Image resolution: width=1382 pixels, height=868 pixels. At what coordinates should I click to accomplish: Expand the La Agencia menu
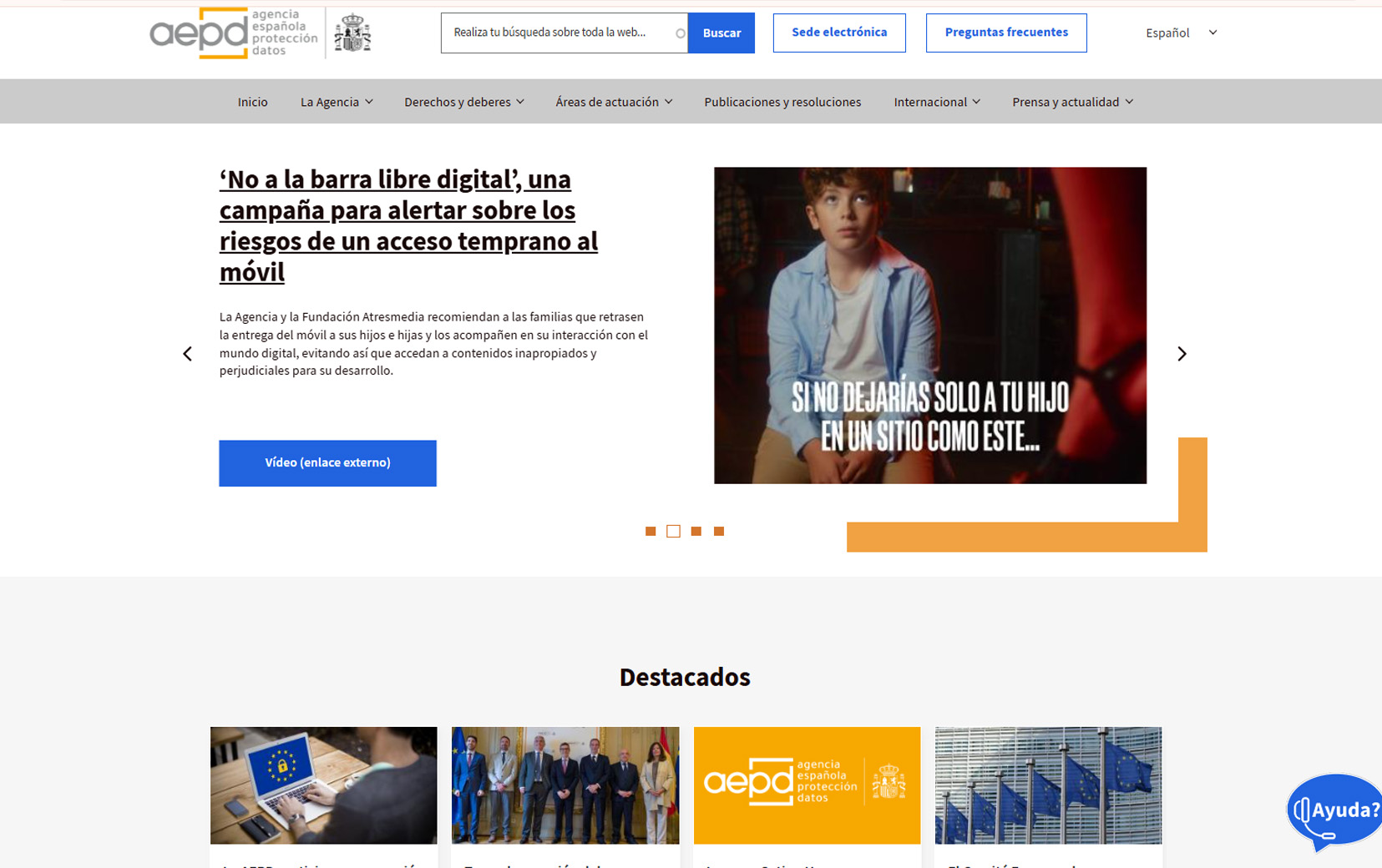point(337,102)
